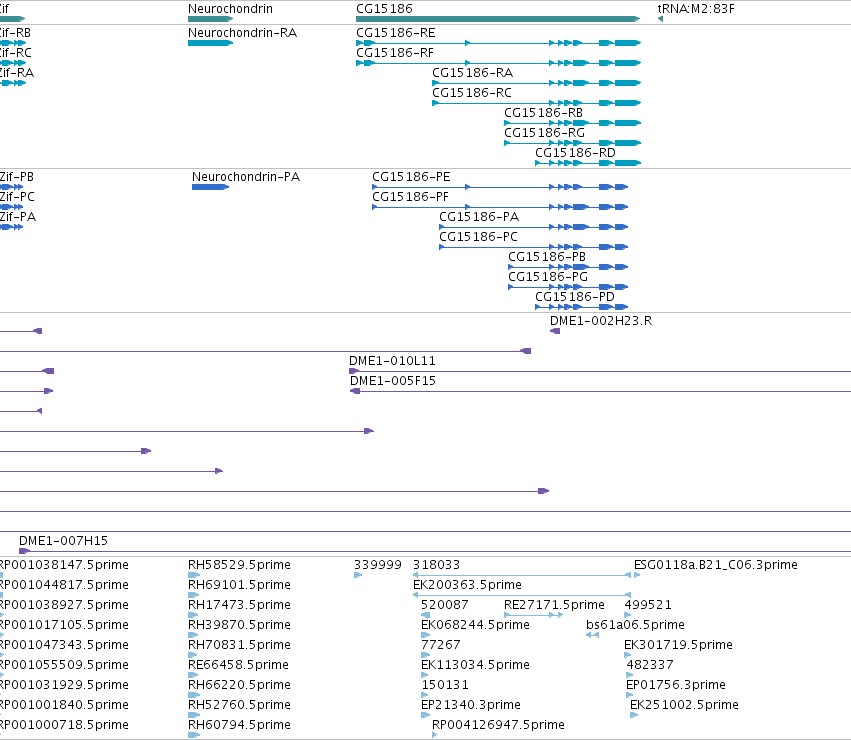Screen dimensions: 851x740
Task: Click the RH69101.5prime EST label
Action: (239, 585)
